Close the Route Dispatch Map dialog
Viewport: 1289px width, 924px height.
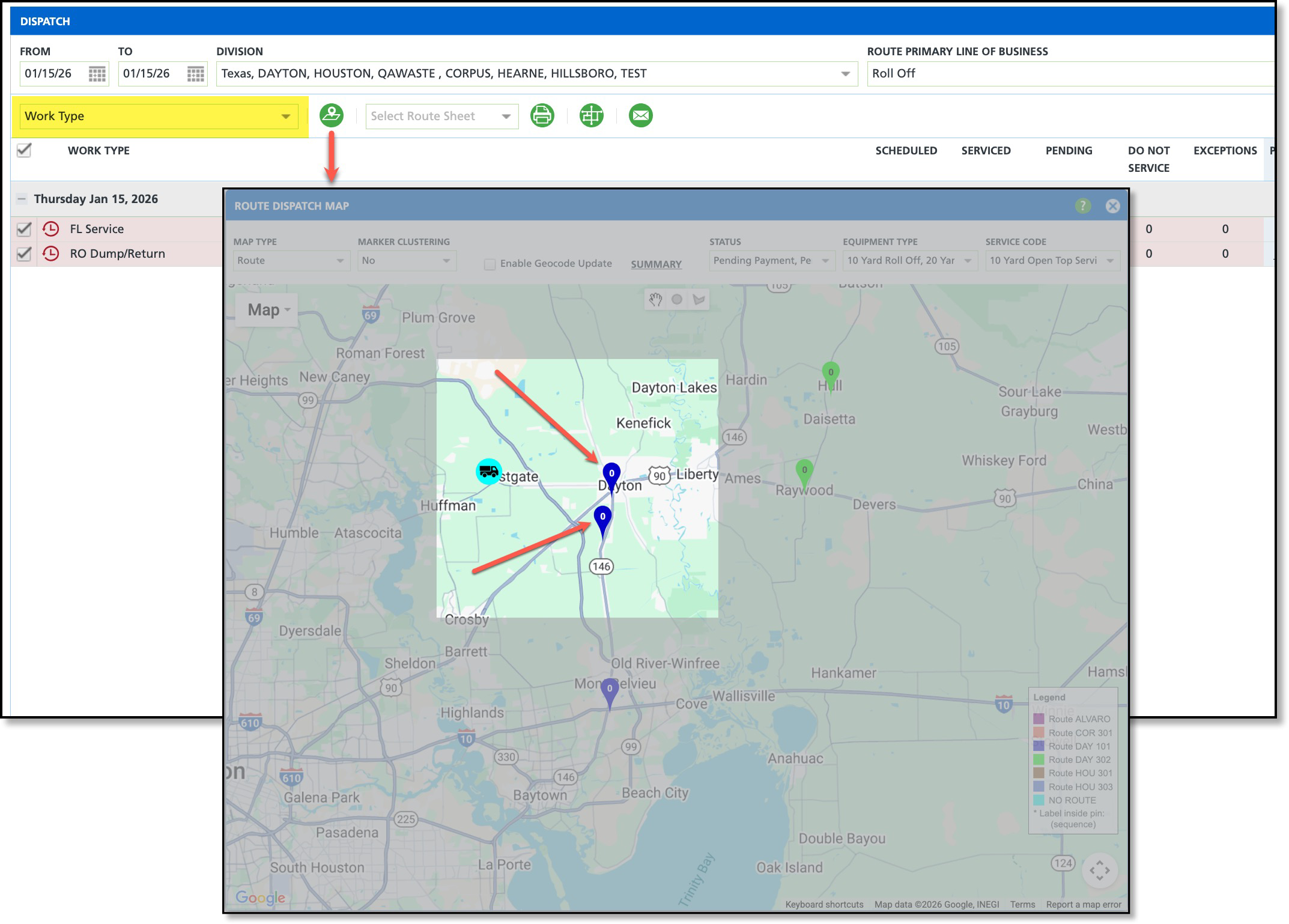tap(1112, 206)
